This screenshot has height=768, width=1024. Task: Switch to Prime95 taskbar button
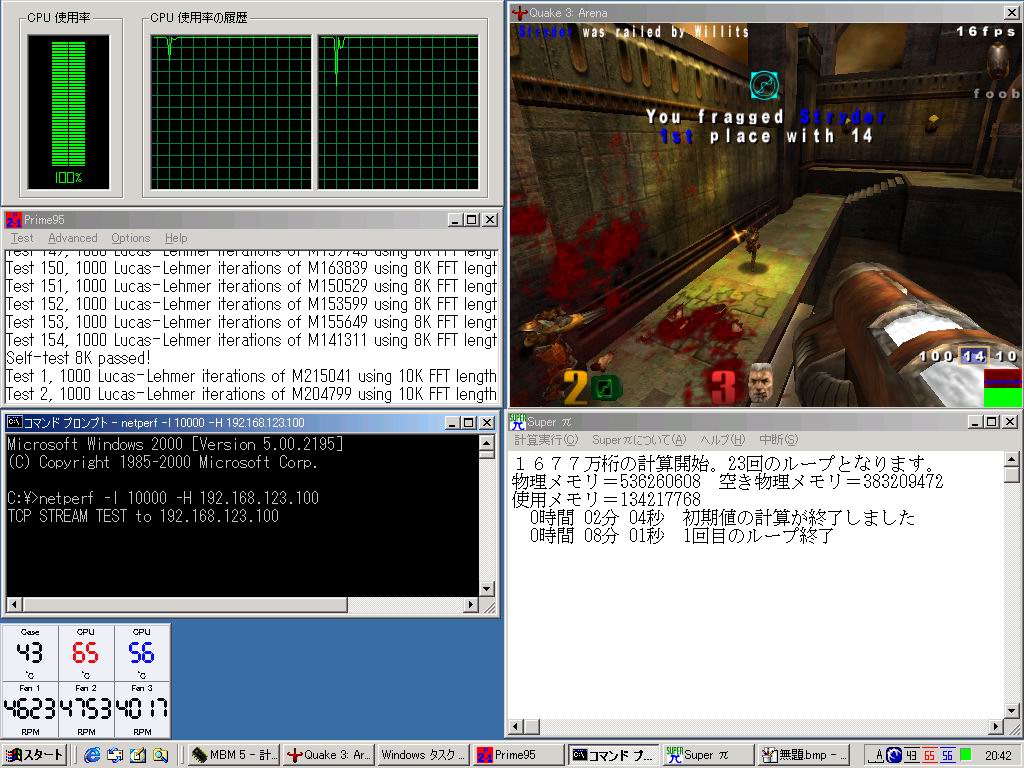tap(518, 755)
